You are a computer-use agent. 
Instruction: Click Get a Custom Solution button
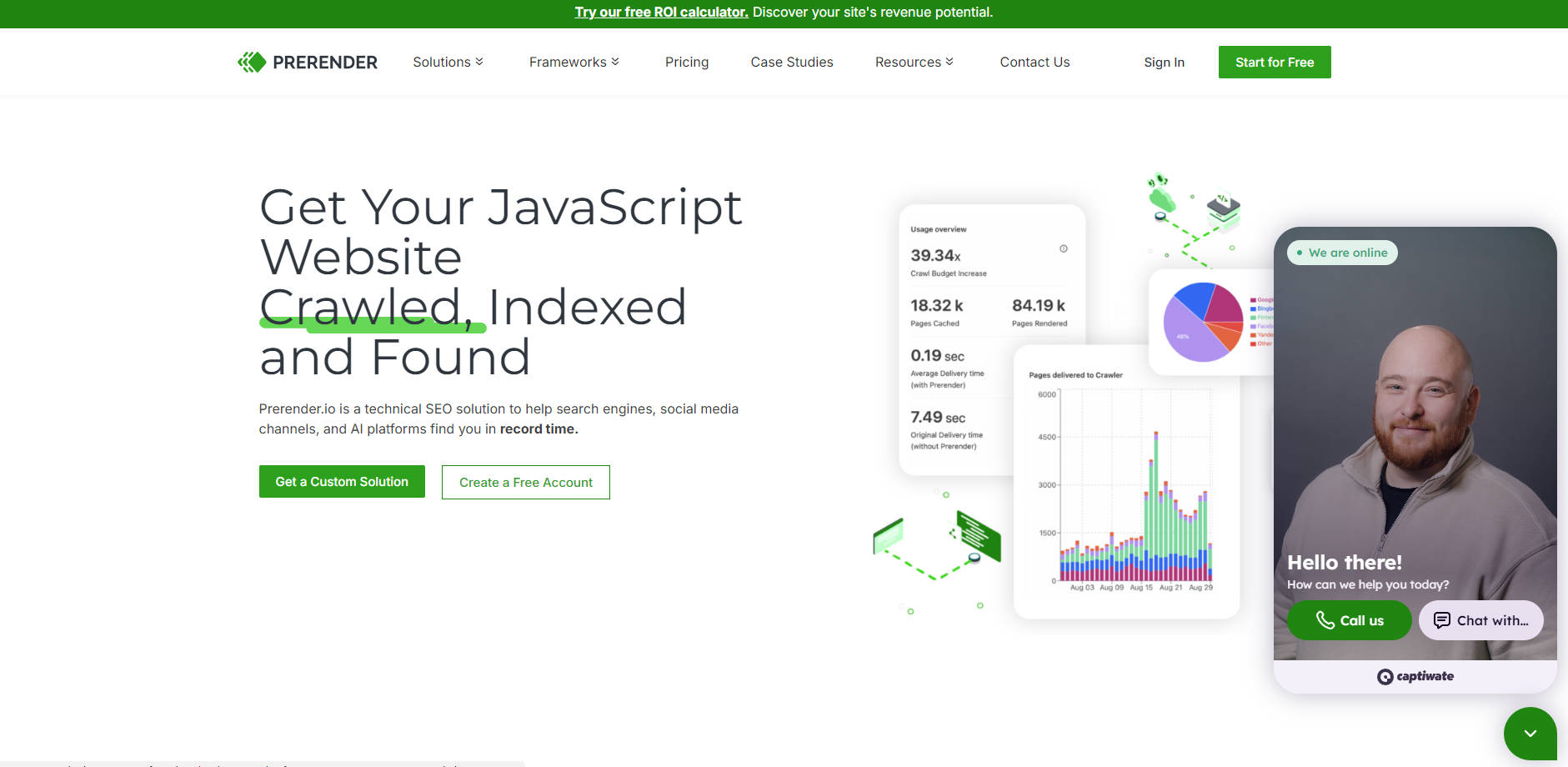342,482
